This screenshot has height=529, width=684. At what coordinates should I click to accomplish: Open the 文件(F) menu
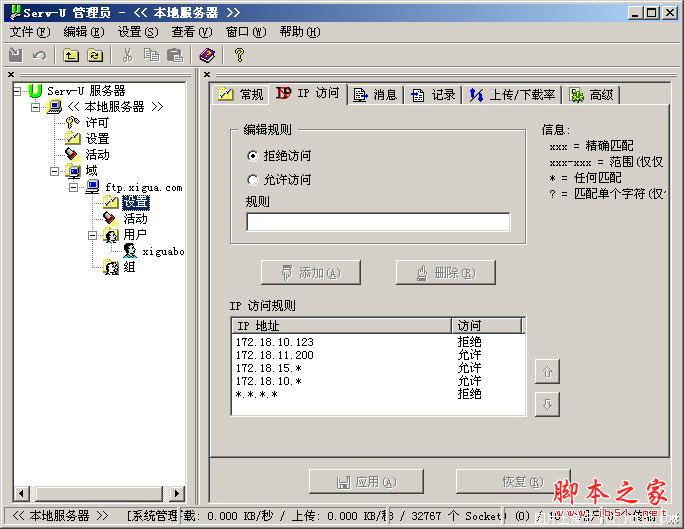coord(30,32)
